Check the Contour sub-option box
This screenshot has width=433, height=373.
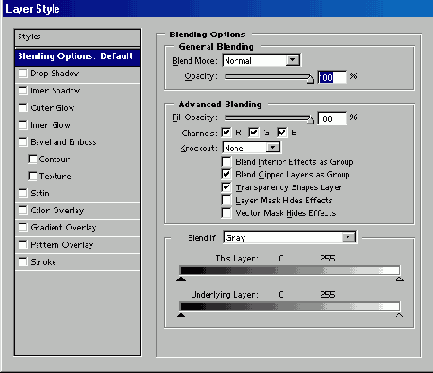point(33,159)
